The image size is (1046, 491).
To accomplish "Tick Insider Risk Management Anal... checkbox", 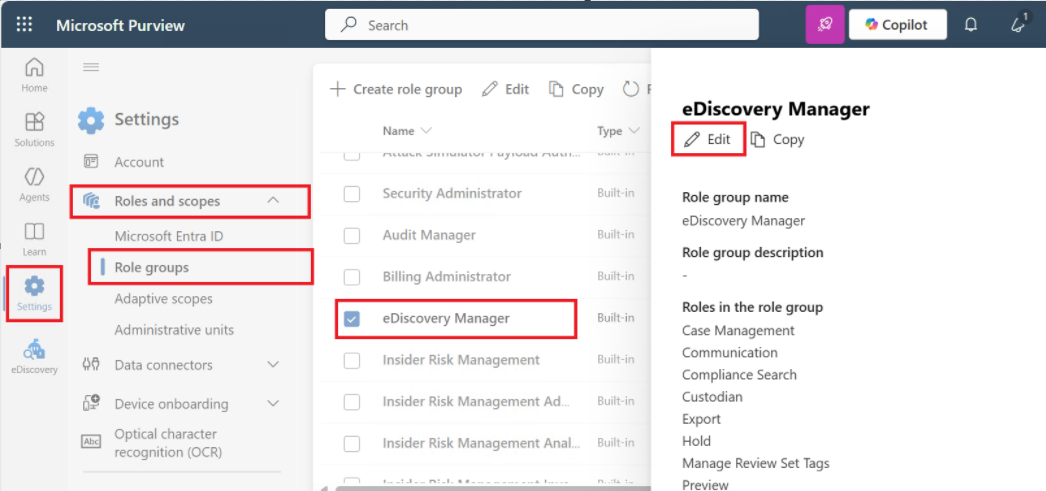I will click(x=352, y=444).
